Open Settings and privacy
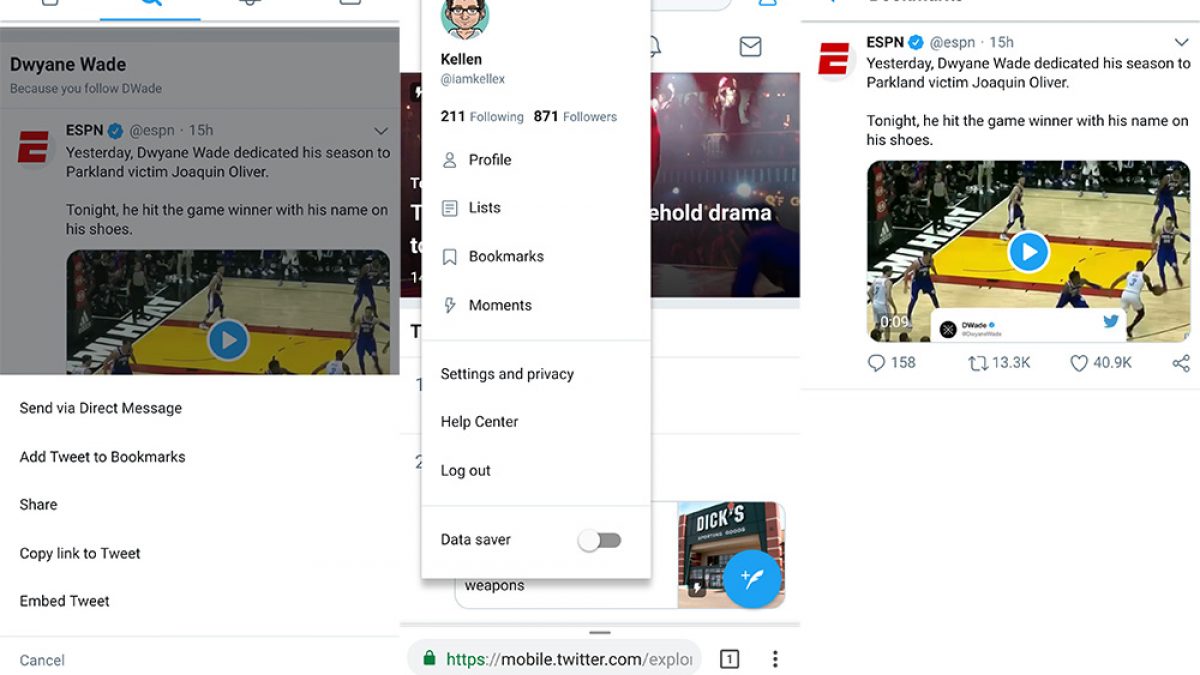This screenshot has height=675, width=1200. click(x=507, y=374)
